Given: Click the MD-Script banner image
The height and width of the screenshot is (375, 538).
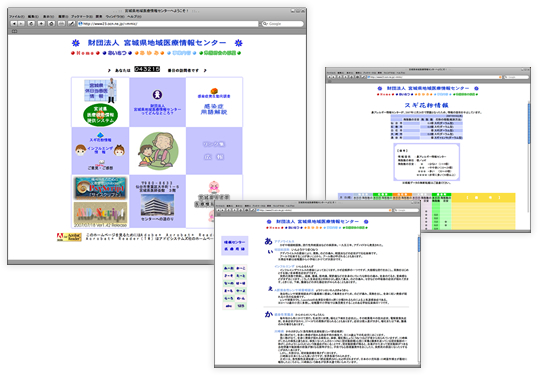Looking at the screenshot, I should click(100, 214).
